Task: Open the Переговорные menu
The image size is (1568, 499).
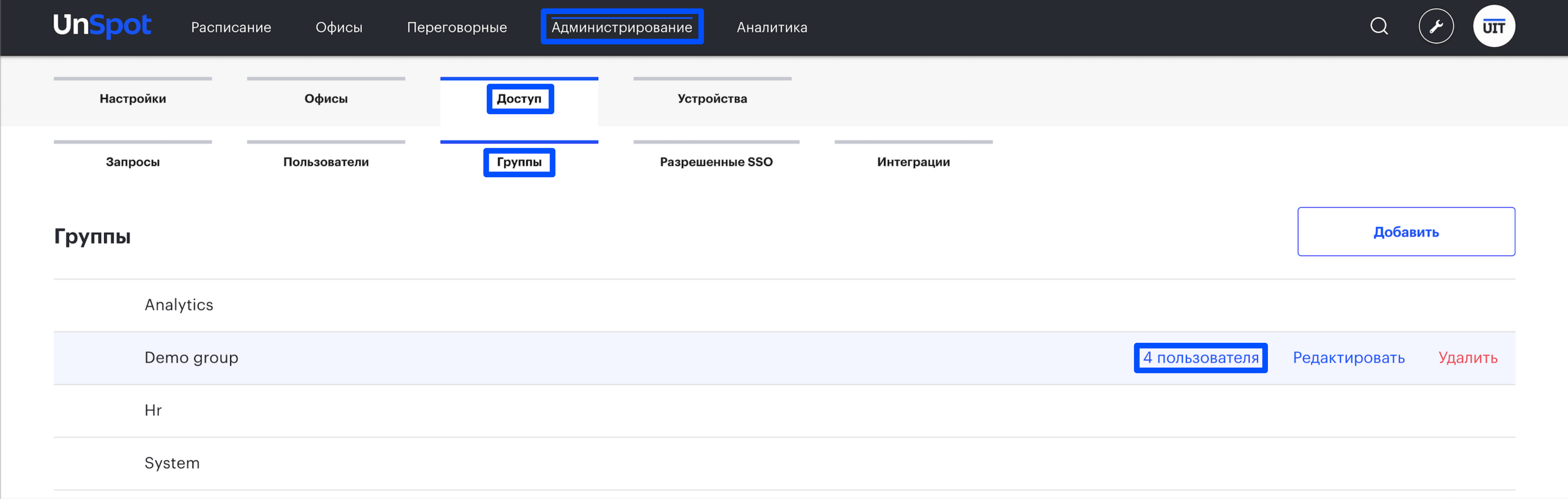Action: (x=456, y=28)
